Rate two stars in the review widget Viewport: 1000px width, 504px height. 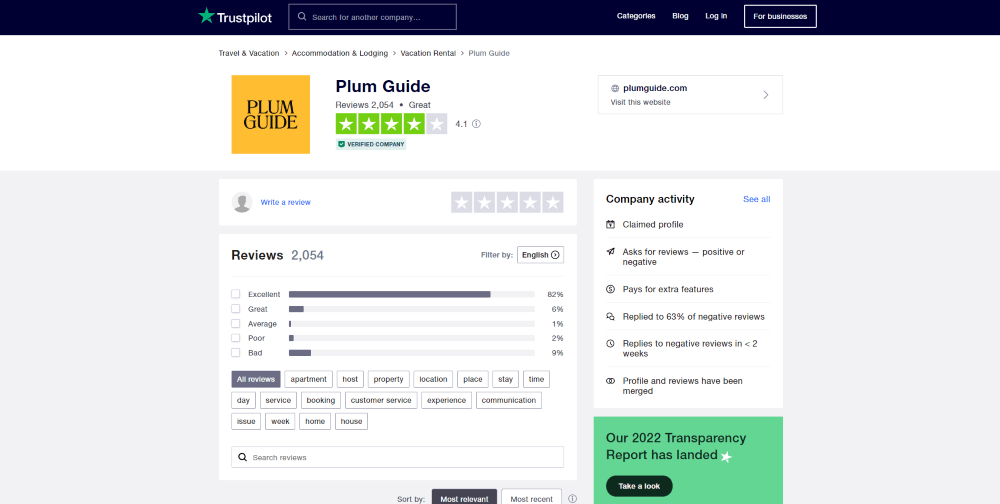tap(485, 202)
